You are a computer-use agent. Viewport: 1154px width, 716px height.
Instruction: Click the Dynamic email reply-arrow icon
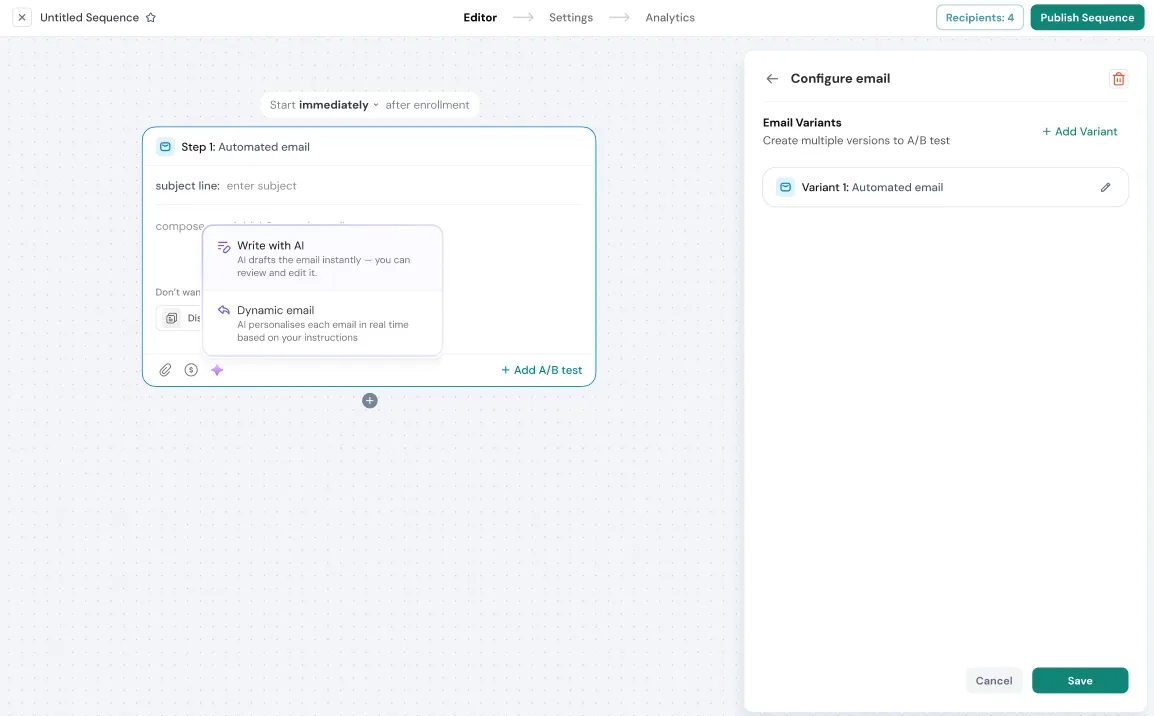224,311
